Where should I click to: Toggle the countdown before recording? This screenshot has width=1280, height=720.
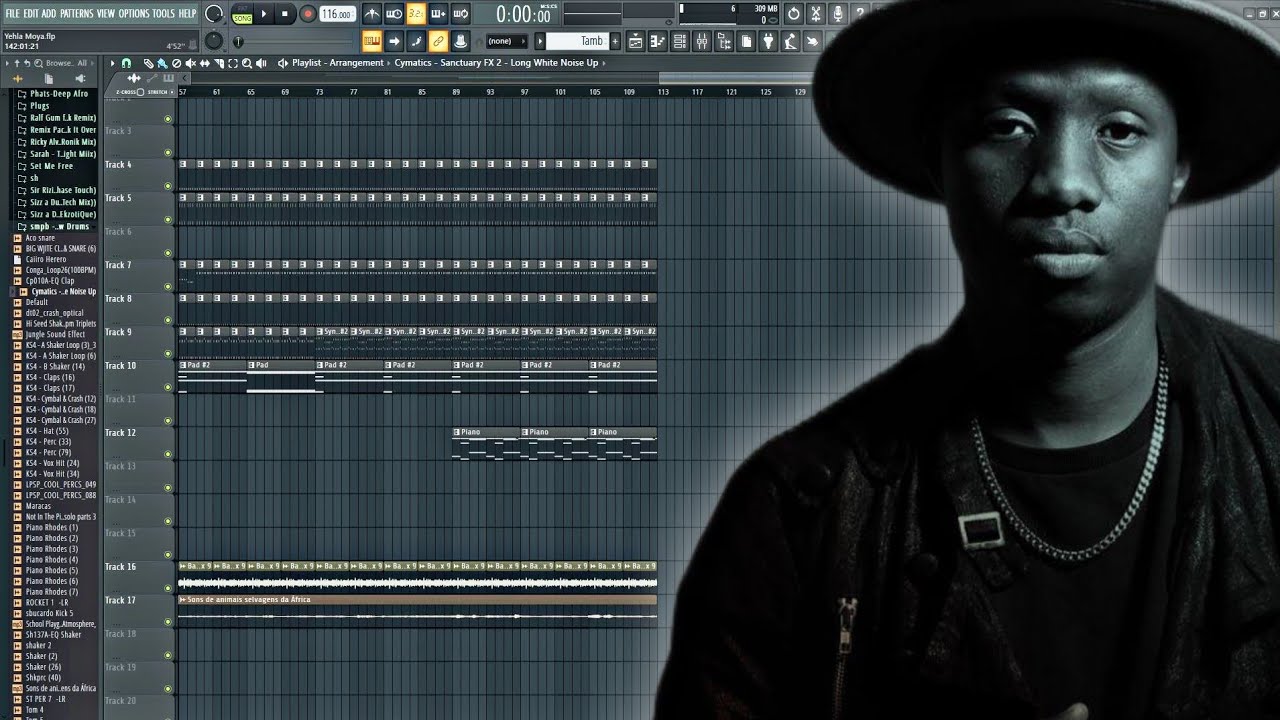click(x=416, y=14)
